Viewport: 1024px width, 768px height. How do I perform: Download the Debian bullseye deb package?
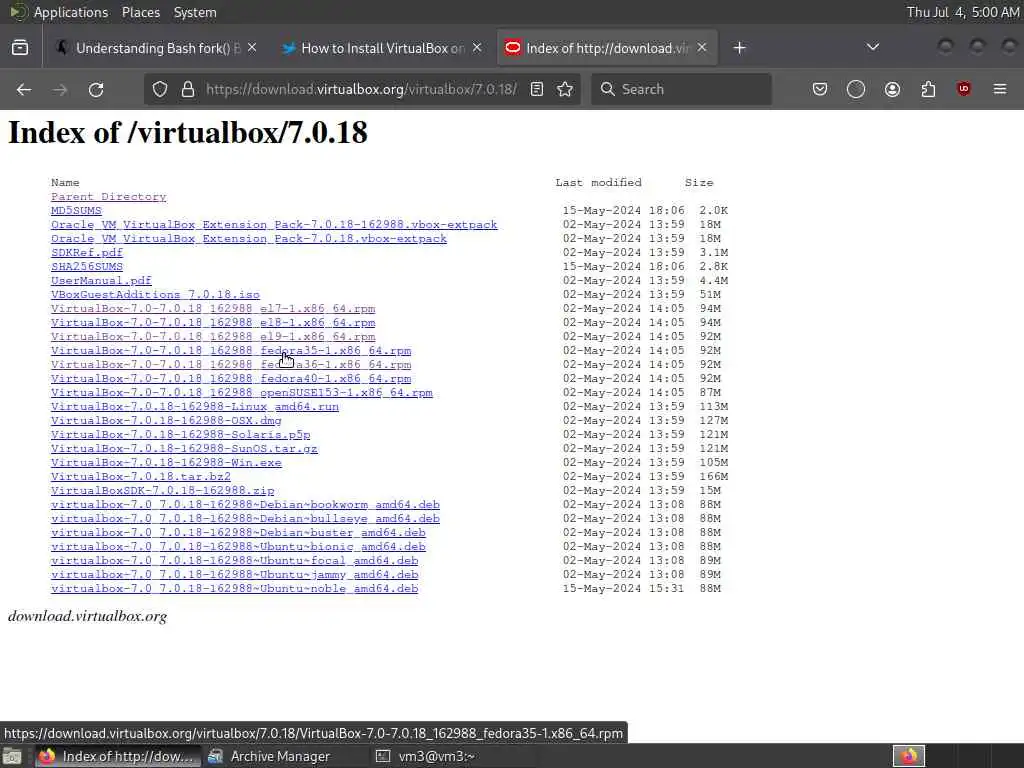point(246,519)
